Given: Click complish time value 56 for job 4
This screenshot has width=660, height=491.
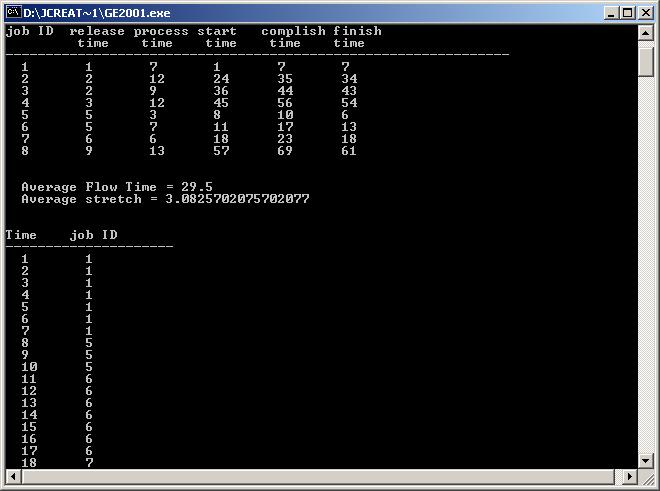Looking at the screenshot, I should 285,103.
